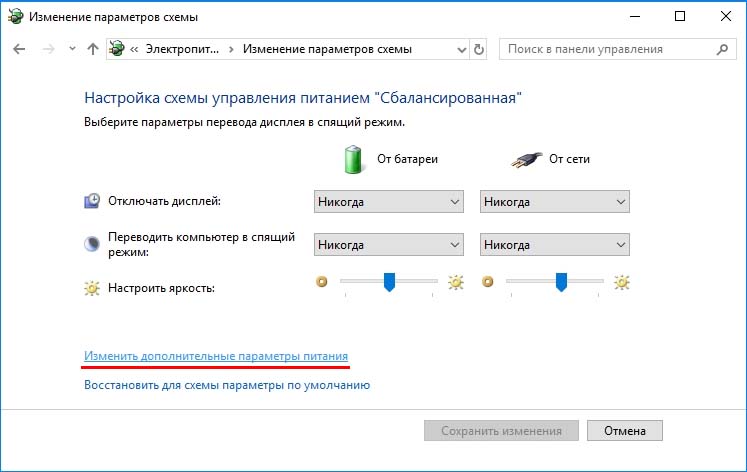Click the double chevron in address bar
This screenshot has width=747, height=472.
(x=134, y=49)
